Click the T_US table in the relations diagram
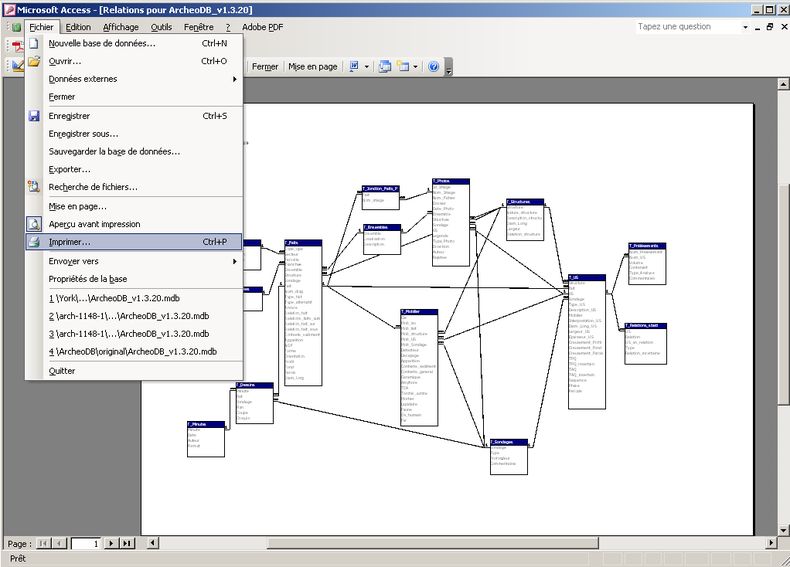 pyautogui.click(x=587, y=342)
